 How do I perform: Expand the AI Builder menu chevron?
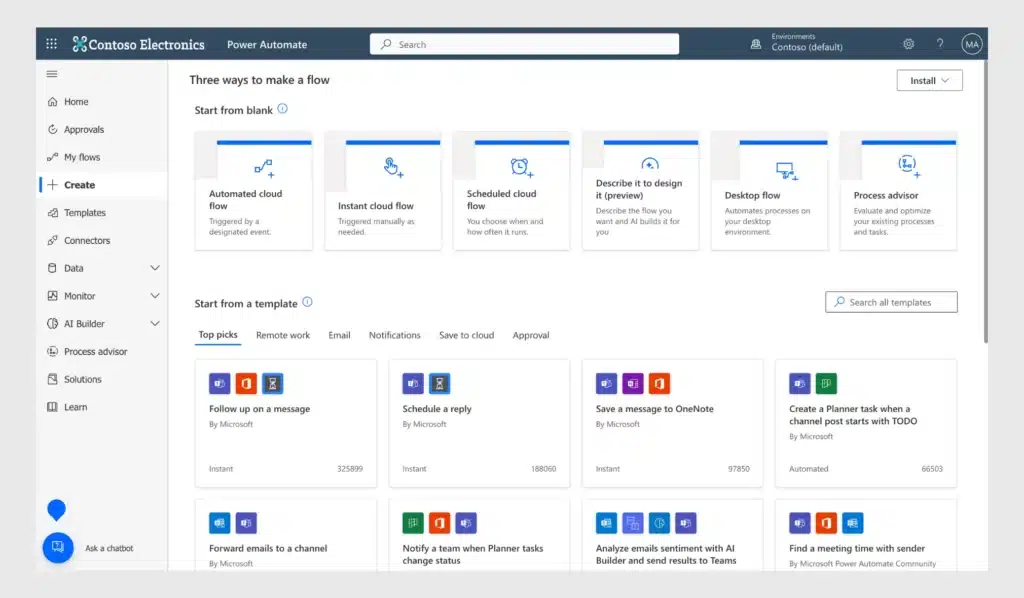155,324
